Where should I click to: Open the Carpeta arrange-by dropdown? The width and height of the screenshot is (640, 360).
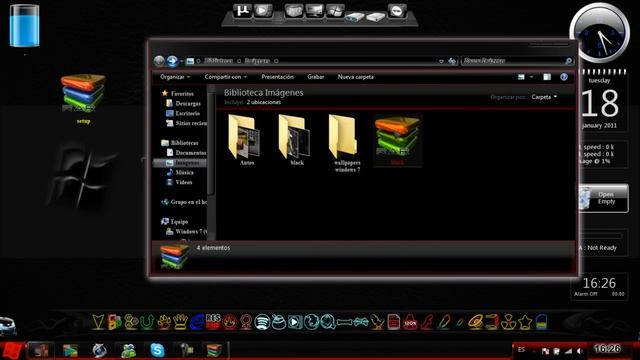pyautogui.click(x=544, y=97)
